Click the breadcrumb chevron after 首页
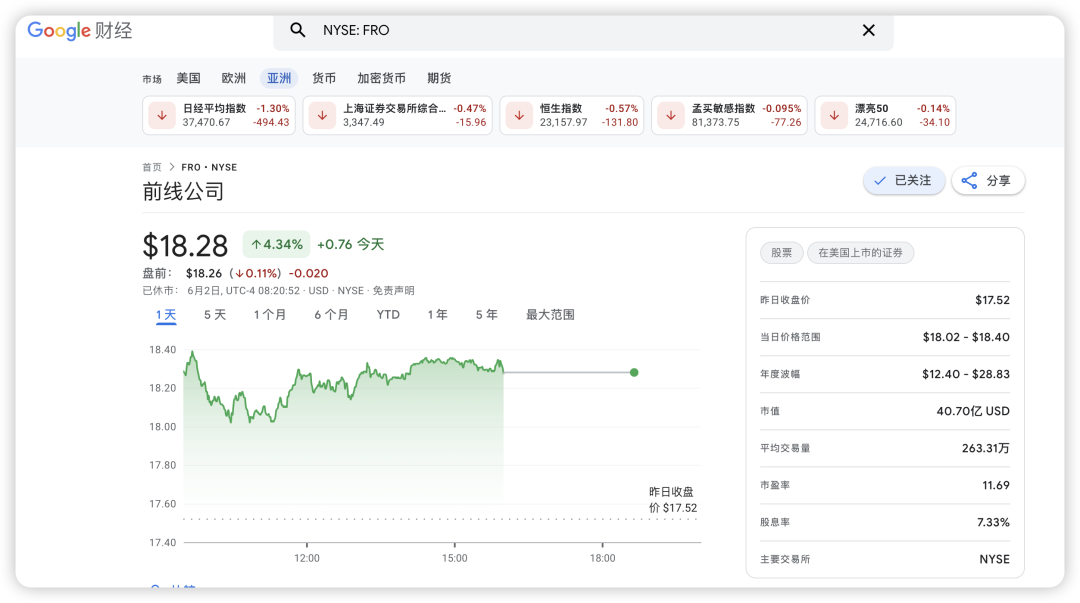This screenshot has height=603, width=1080. pyautogui.click(x=172, y=167)
